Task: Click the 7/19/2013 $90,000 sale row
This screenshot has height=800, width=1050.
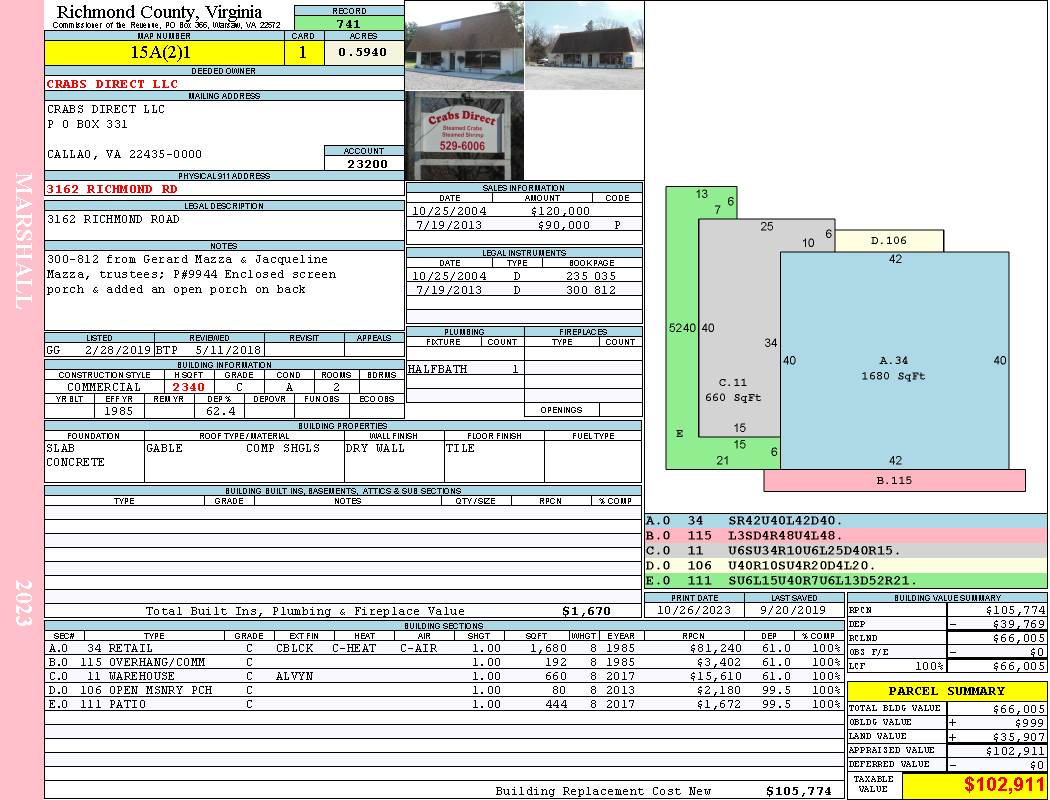Action: point(524,226)
